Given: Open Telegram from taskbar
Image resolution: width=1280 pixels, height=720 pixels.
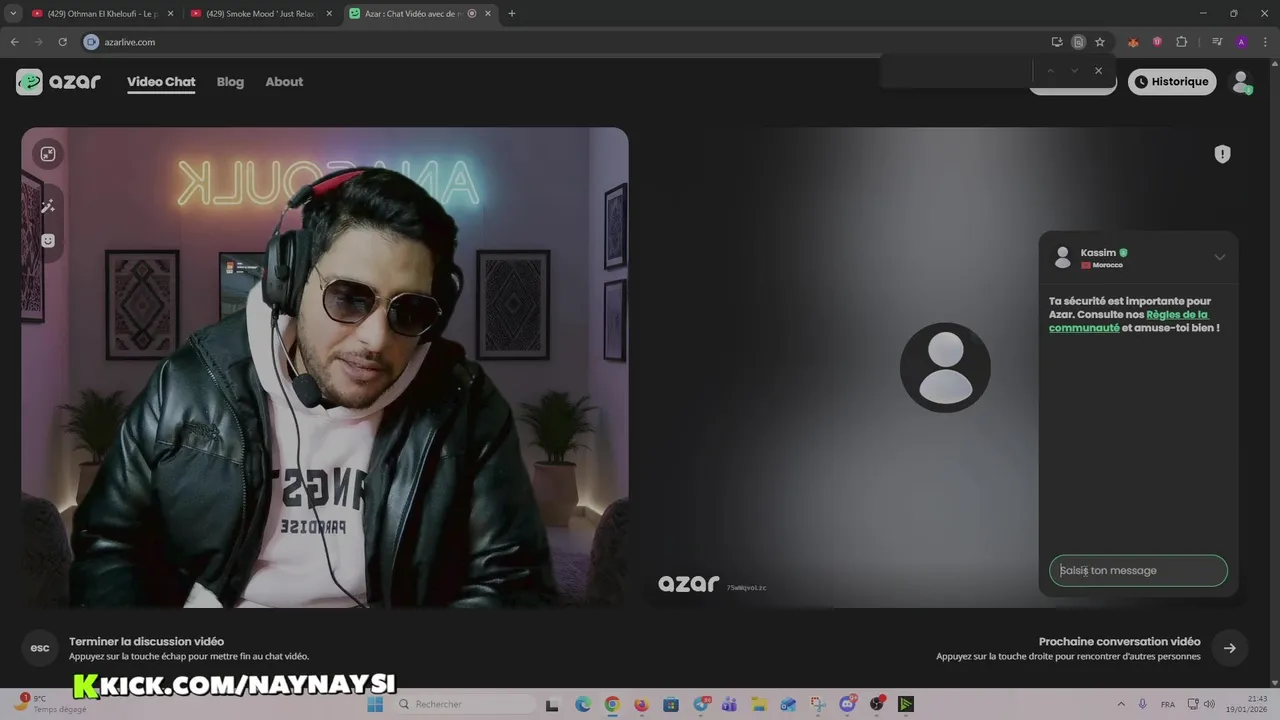Looking at the screenshot, I should point(702,704).
